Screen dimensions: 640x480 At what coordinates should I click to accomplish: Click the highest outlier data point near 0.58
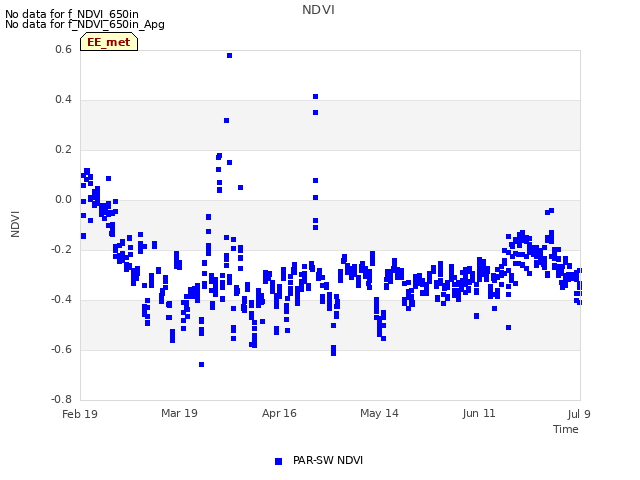pyautogui.click(x=229, y=56)
